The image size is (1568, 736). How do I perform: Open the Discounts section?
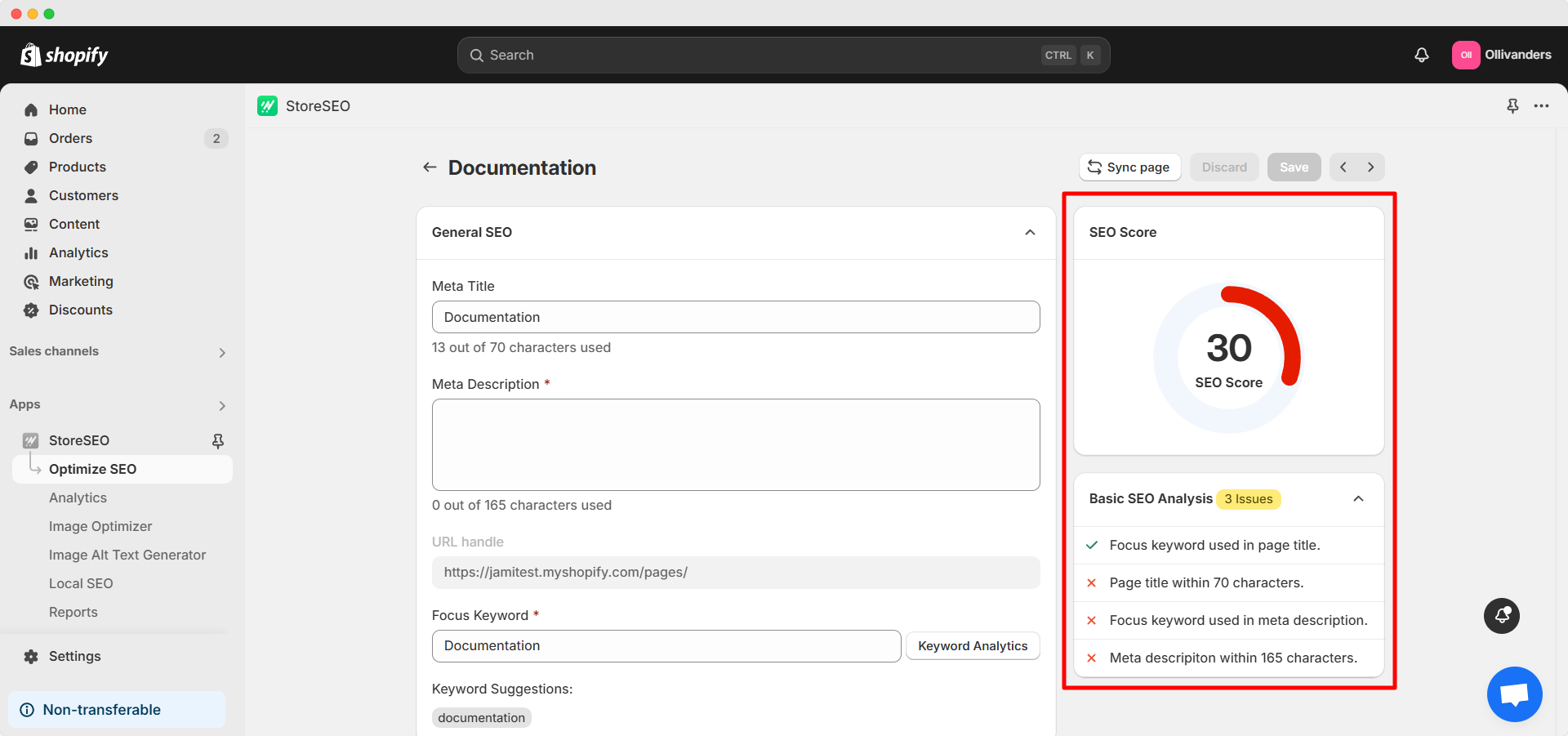[30, 310]
